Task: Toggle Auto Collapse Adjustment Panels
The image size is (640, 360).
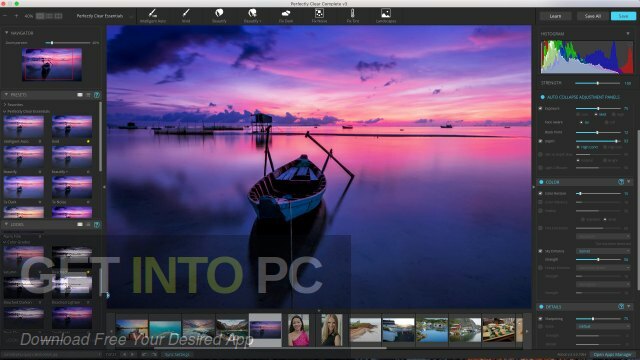Action: point(542,97)
